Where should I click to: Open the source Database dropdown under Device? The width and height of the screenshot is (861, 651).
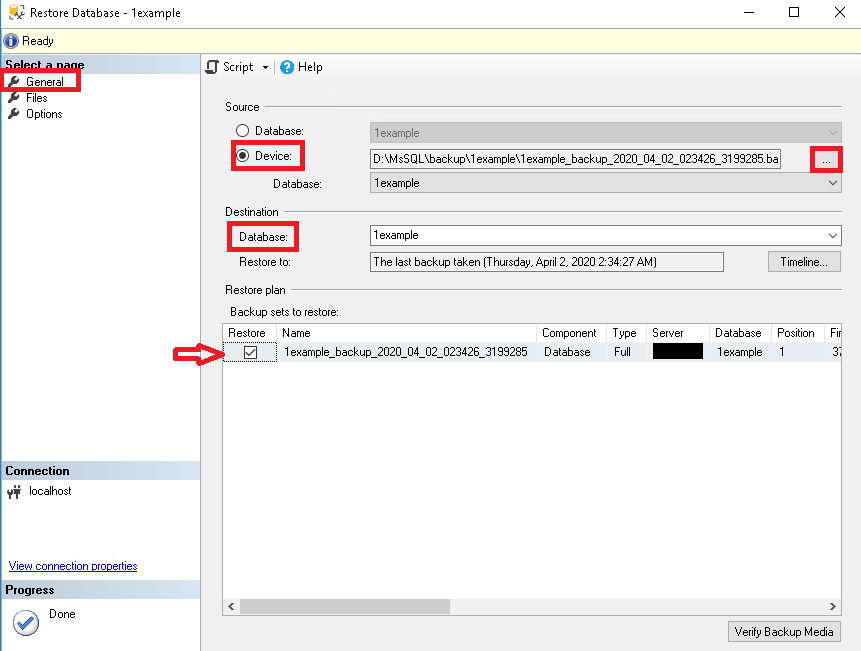[x=832, y=184]
